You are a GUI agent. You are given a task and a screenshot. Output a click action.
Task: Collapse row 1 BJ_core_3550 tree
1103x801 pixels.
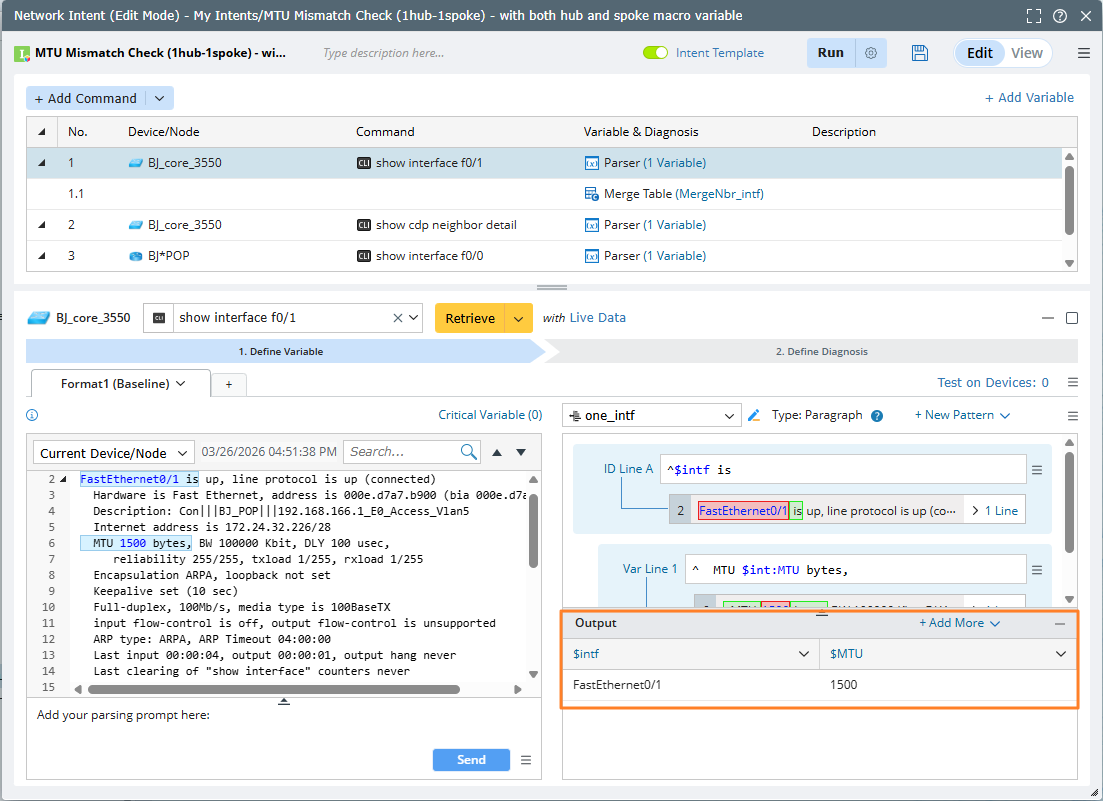[x=42, y=162]
